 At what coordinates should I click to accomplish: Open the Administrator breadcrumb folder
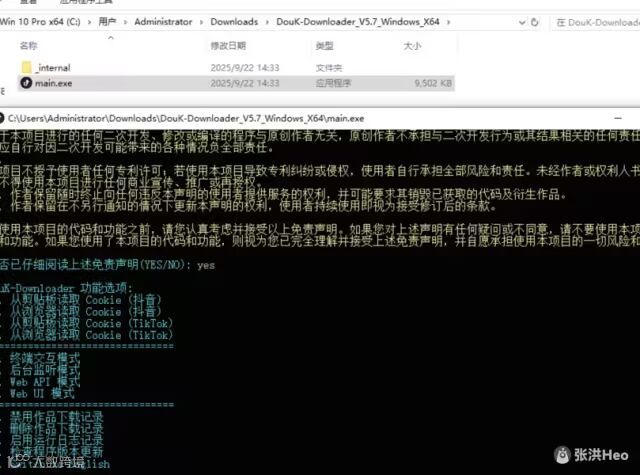tap(163, 22)
